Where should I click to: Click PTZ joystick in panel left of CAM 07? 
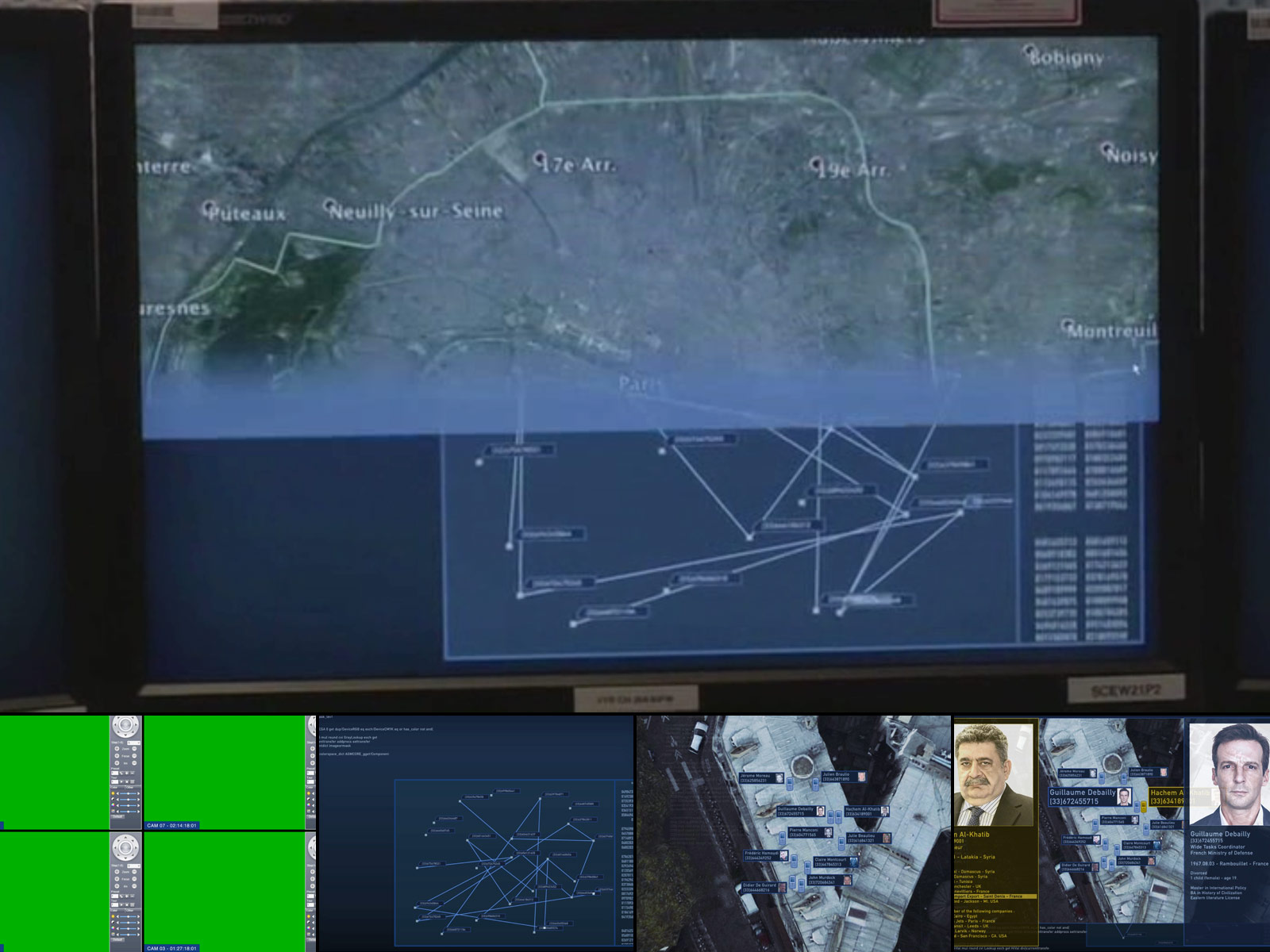click(x=125, y=724)
